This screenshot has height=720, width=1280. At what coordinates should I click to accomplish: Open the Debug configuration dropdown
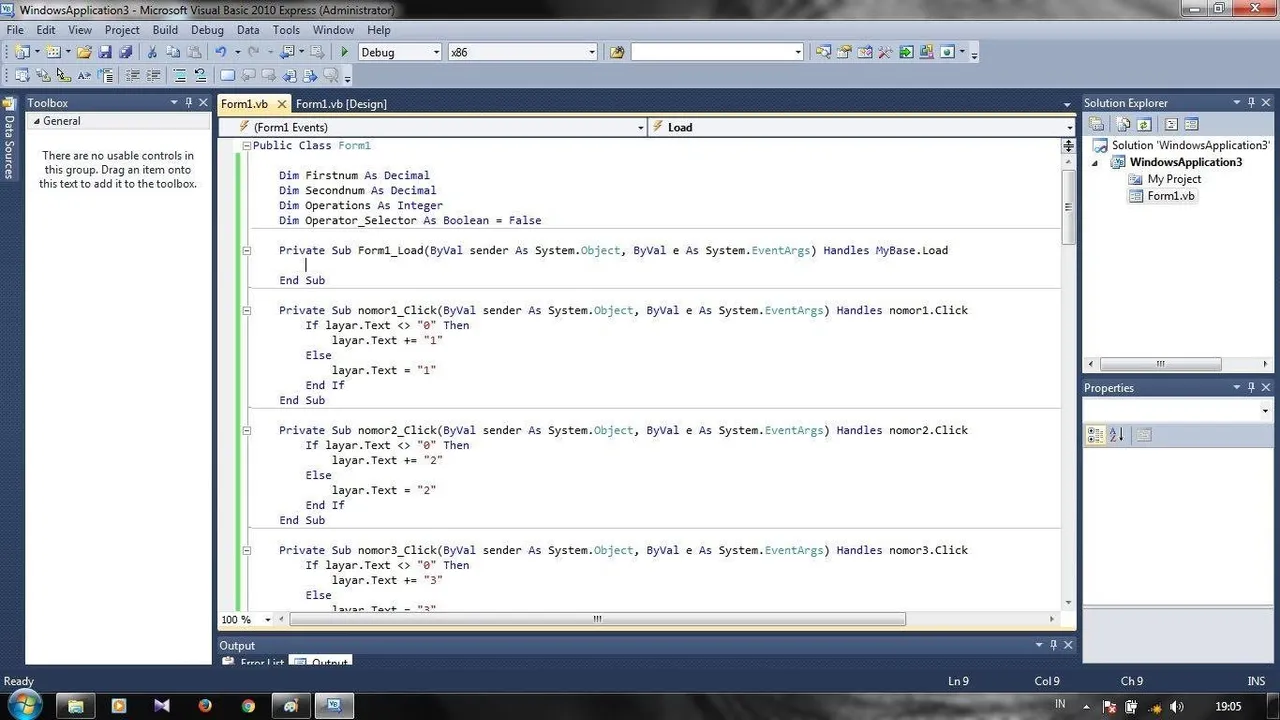(436, 52)
